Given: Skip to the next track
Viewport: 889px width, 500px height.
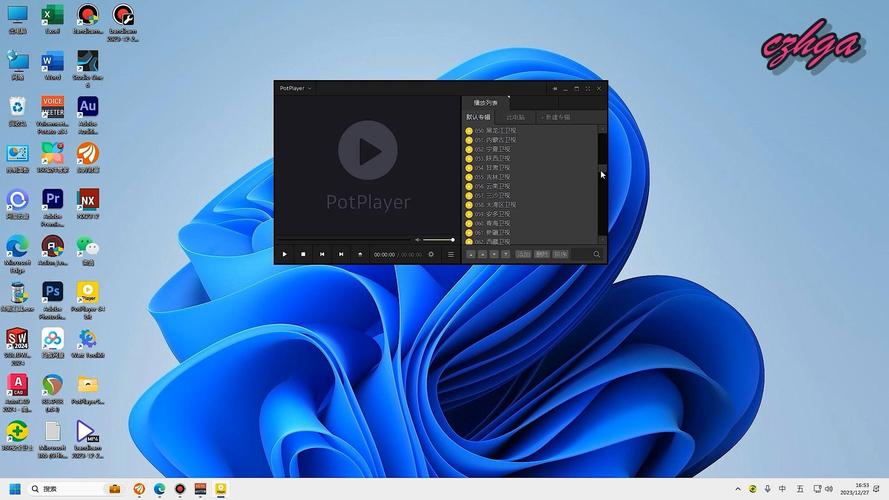Looking at the screenshot, I should coord(341,254).
